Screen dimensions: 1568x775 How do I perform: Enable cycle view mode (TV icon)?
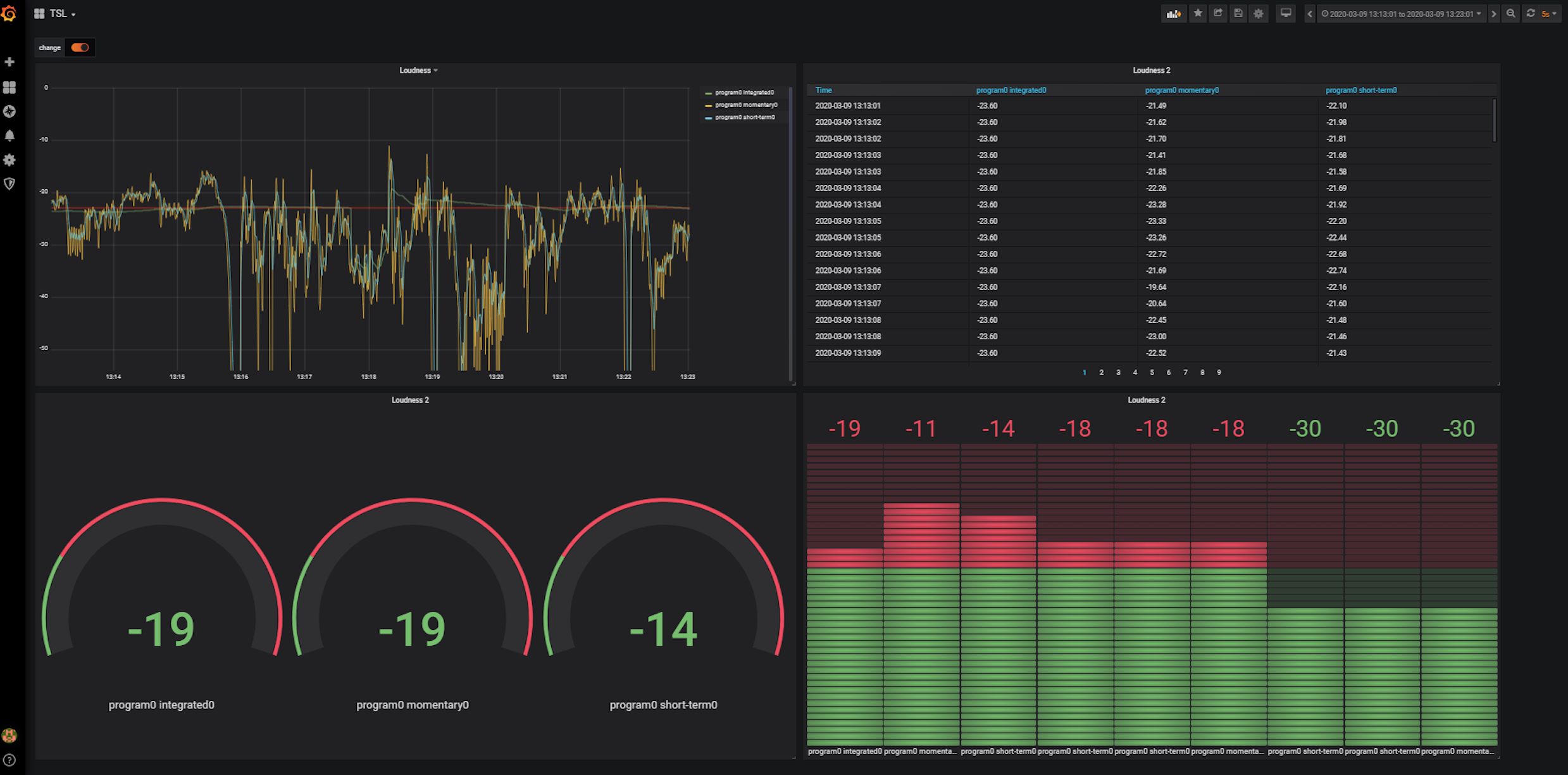pos(1285,13)
